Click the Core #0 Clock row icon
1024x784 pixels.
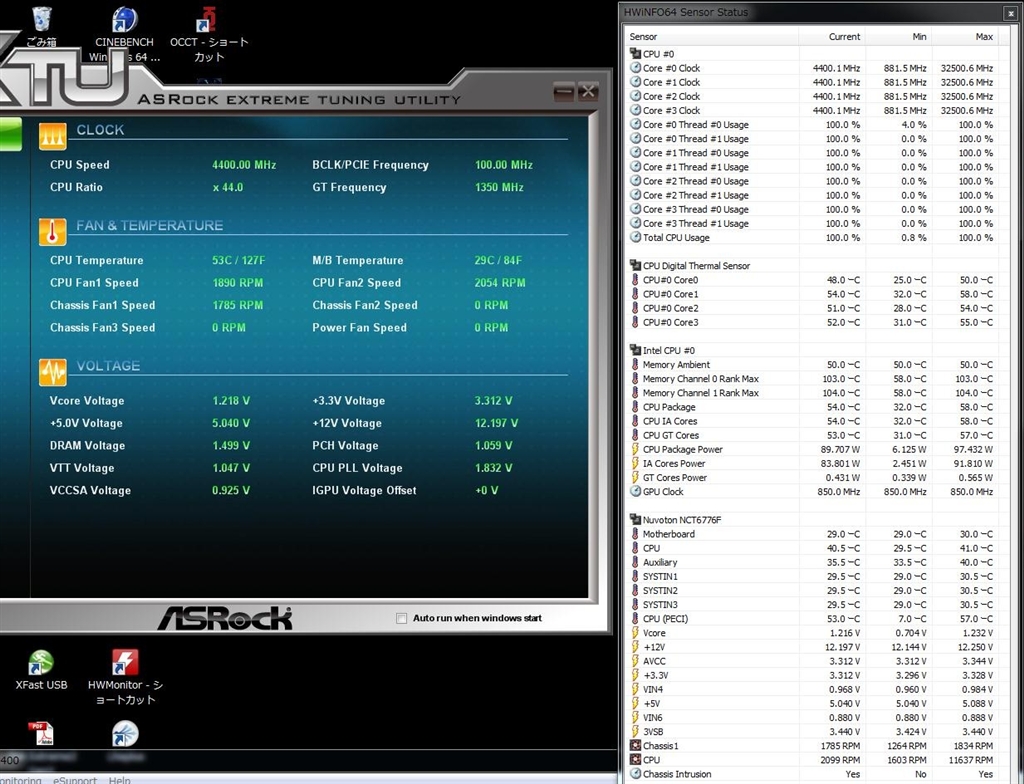[x=635, y=68]
